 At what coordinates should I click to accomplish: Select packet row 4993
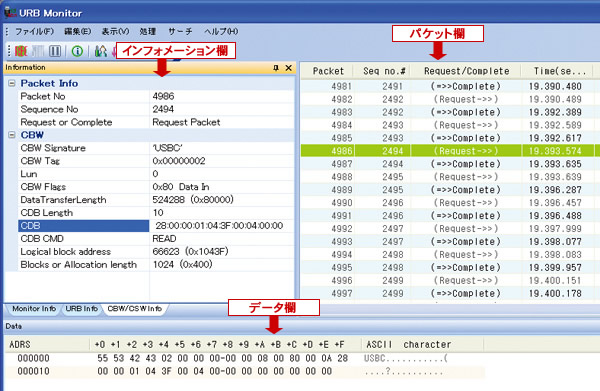[450, 242]
